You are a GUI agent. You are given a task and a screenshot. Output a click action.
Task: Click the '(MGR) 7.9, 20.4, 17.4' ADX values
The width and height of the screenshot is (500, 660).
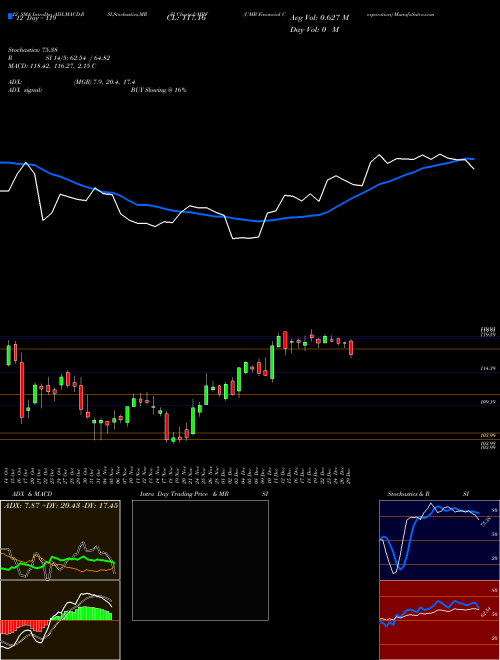tap(104, 82)
